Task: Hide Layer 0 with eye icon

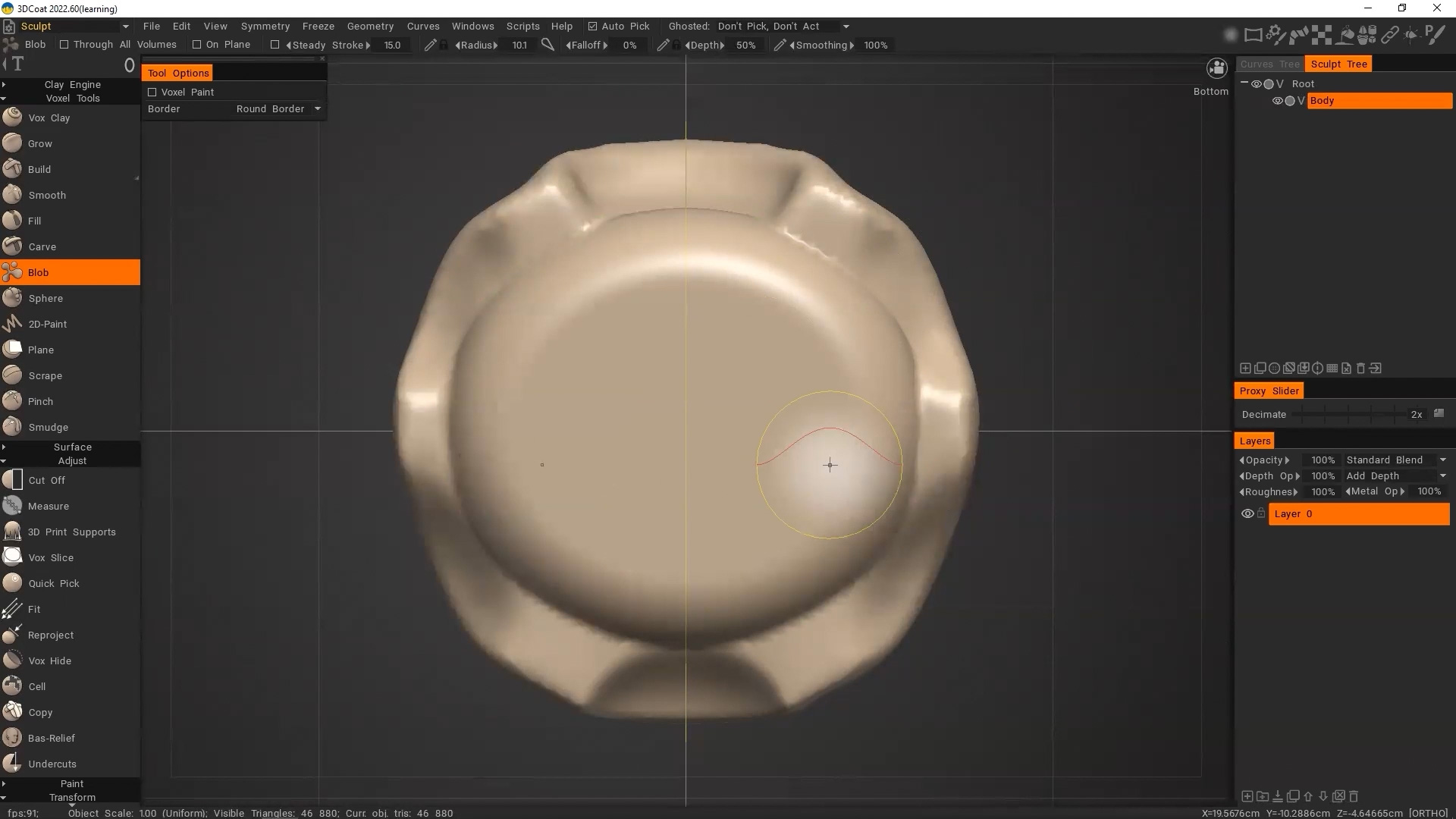Action: coord(1247,513)
